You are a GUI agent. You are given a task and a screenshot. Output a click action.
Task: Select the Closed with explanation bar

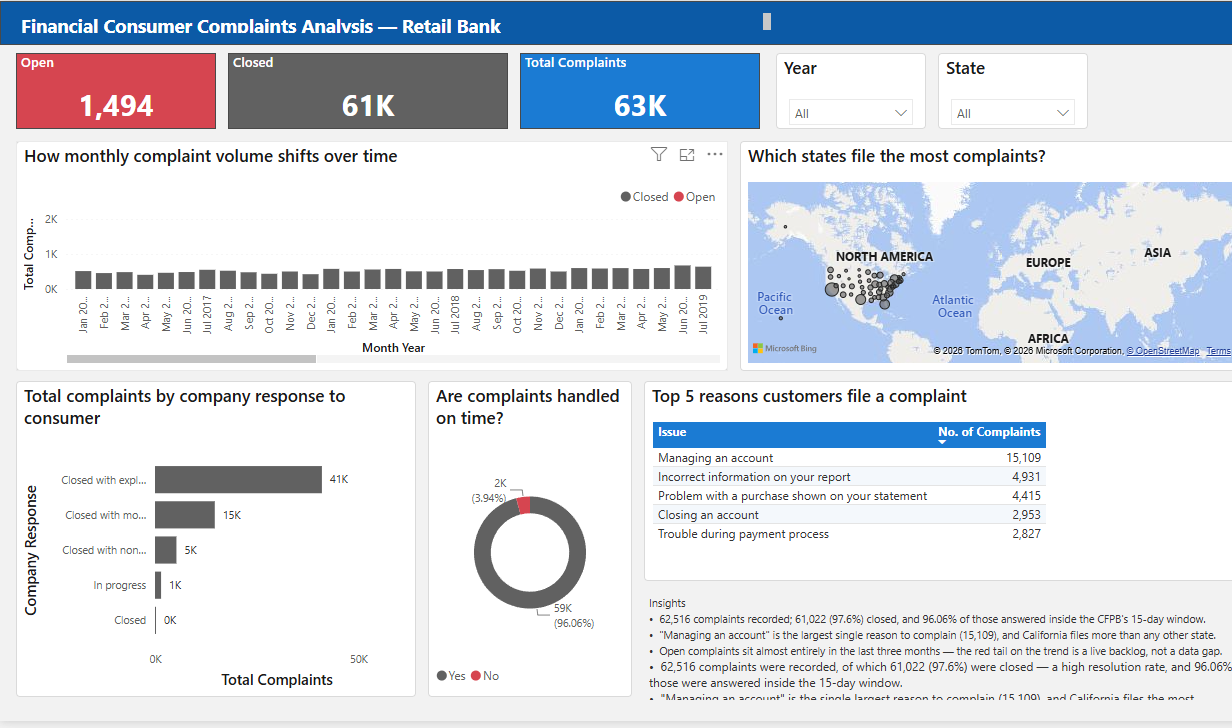click(x=238, y=480)
